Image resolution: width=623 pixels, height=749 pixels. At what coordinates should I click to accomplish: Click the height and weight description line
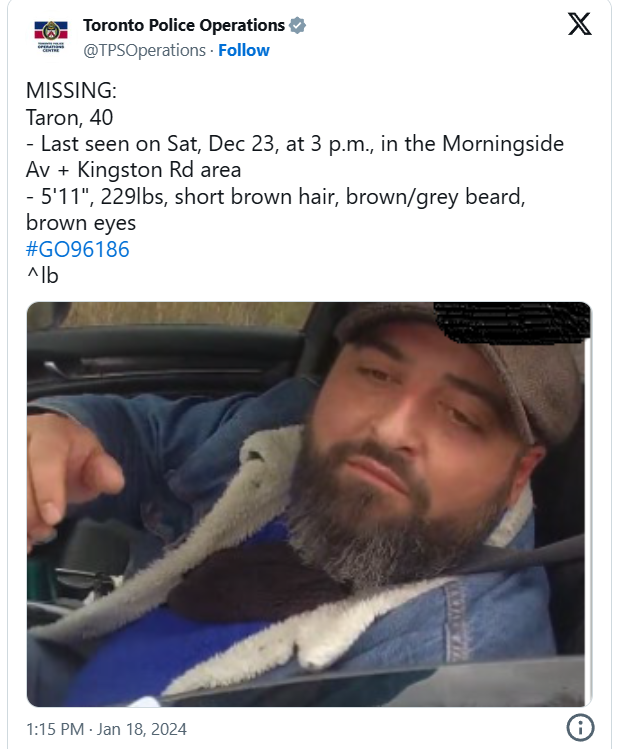click(276, 197)
